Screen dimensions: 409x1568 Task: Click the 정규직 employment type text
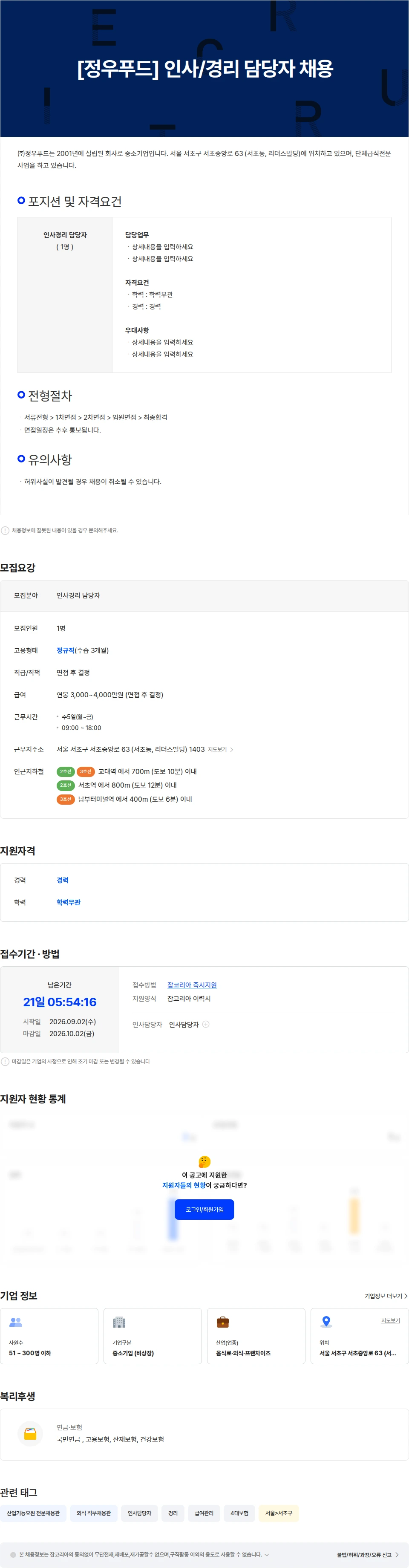(x=65, y=650)
